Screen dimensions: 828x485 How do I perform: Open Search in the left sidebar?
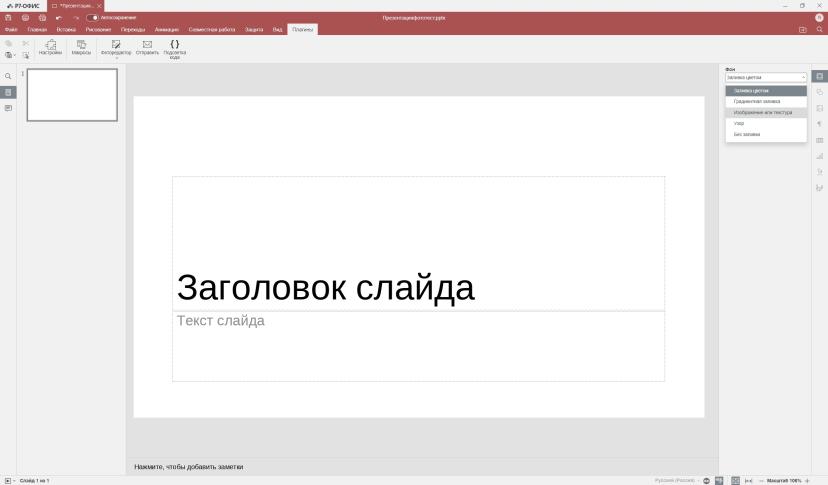(8, 76)
